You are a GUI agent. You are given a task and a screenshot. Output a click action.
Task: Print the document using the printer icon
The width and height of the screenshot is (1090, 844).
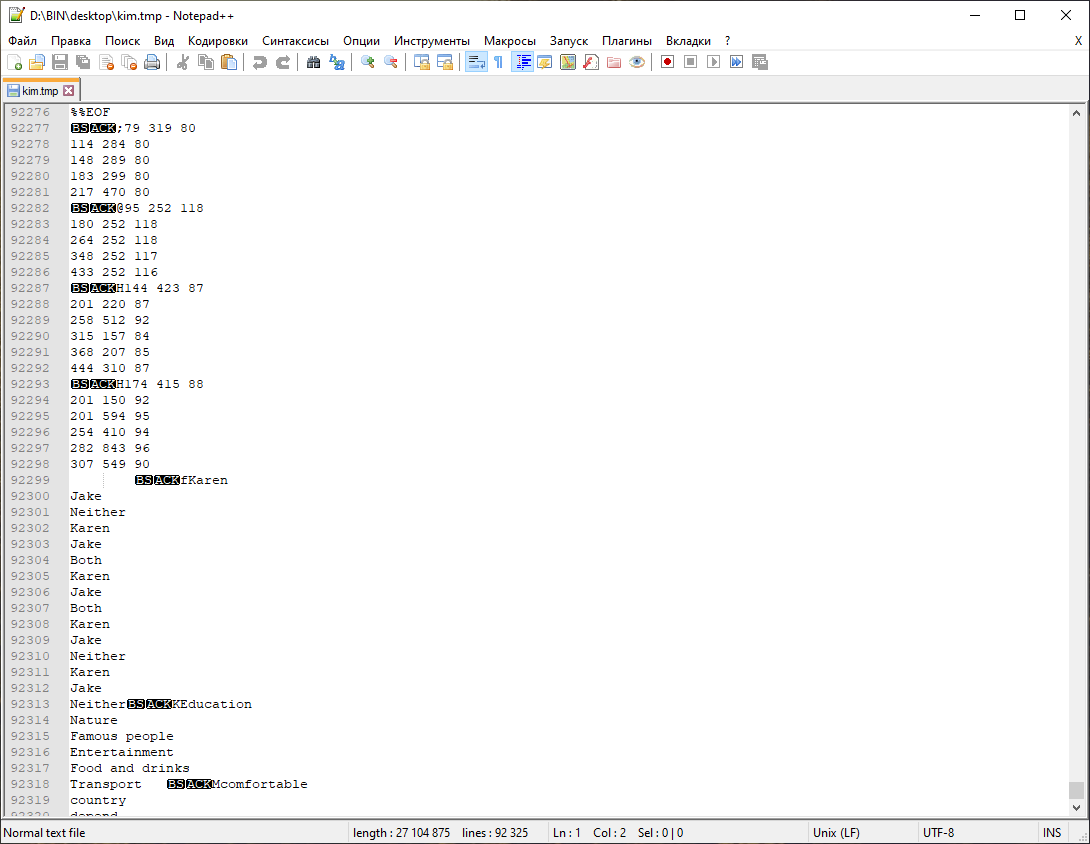point(152,63)
